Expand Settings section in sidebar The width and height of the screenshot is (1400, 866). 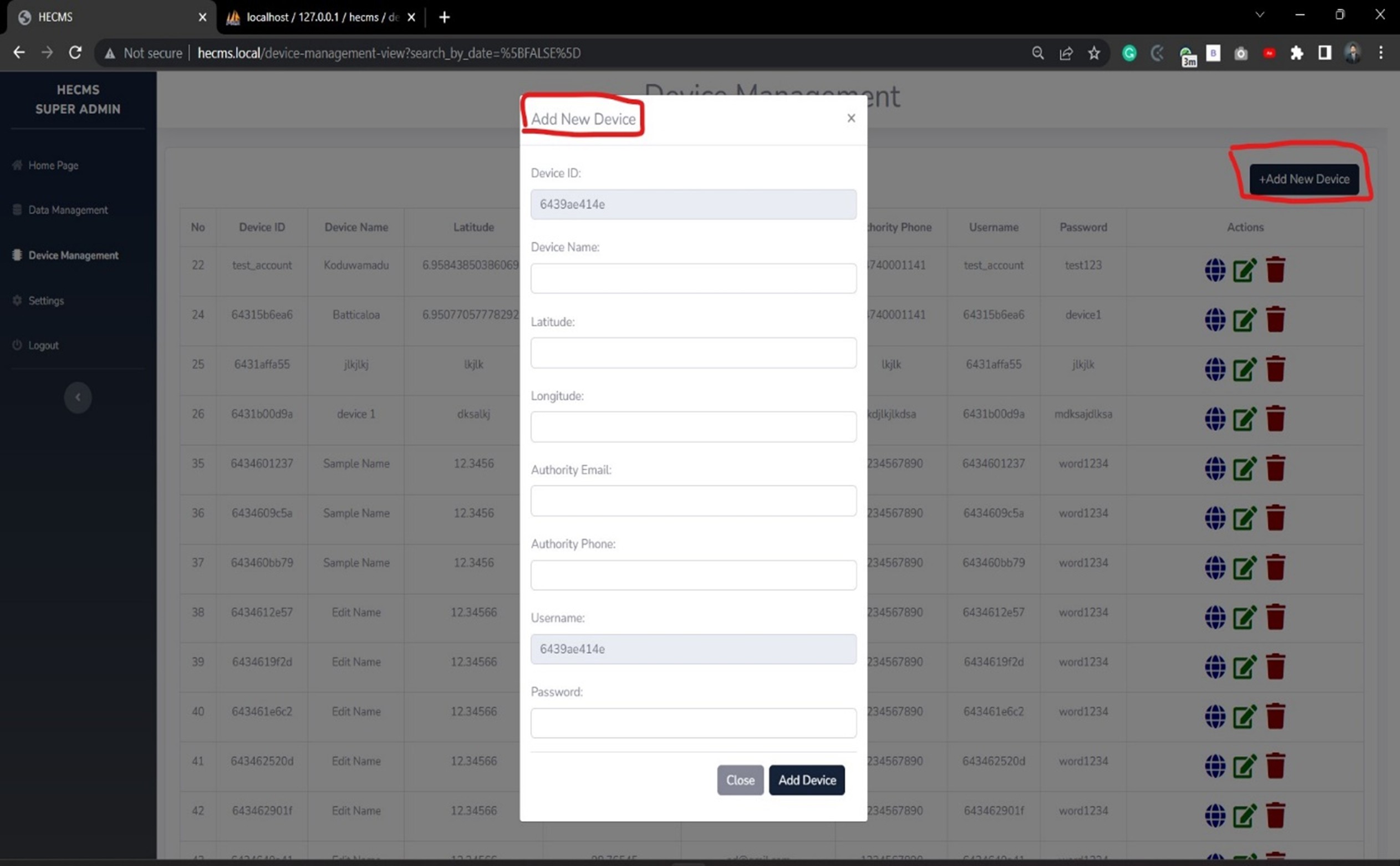tap(45, 300)
